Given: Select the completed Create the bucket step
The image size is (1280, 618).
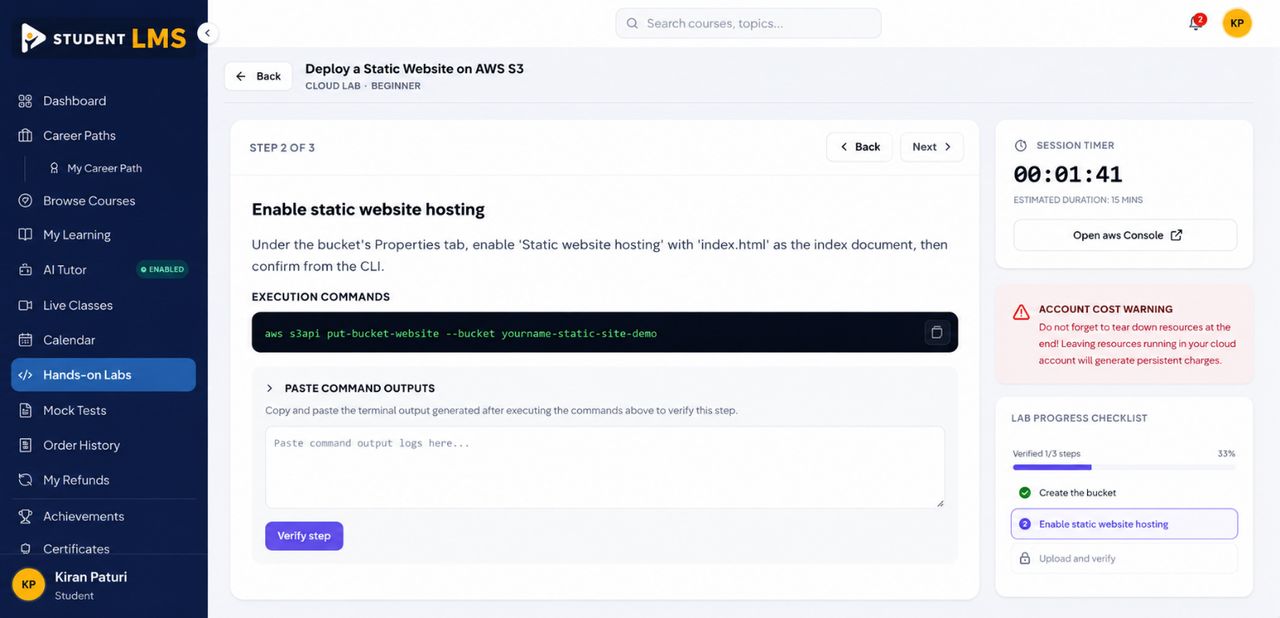Looking at the screenshot, I should (x=1124, y=493).
